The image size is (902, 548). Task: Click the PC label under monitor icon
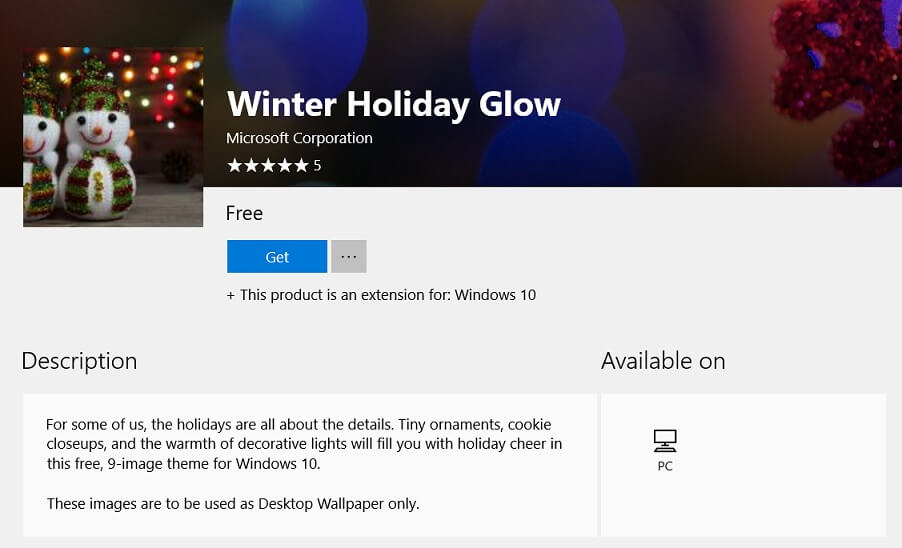click(x=665, y=466)
